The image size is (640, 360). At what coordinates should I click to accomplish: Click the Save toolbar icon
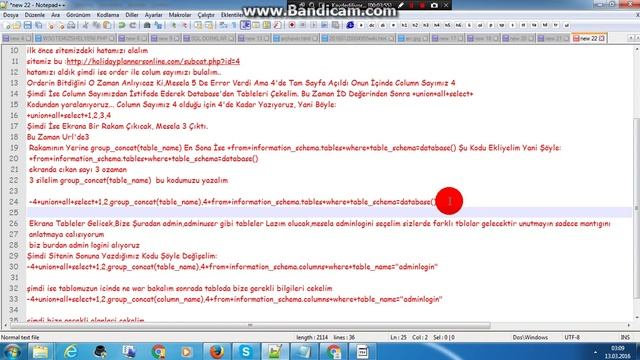click(x=27, y=25)
